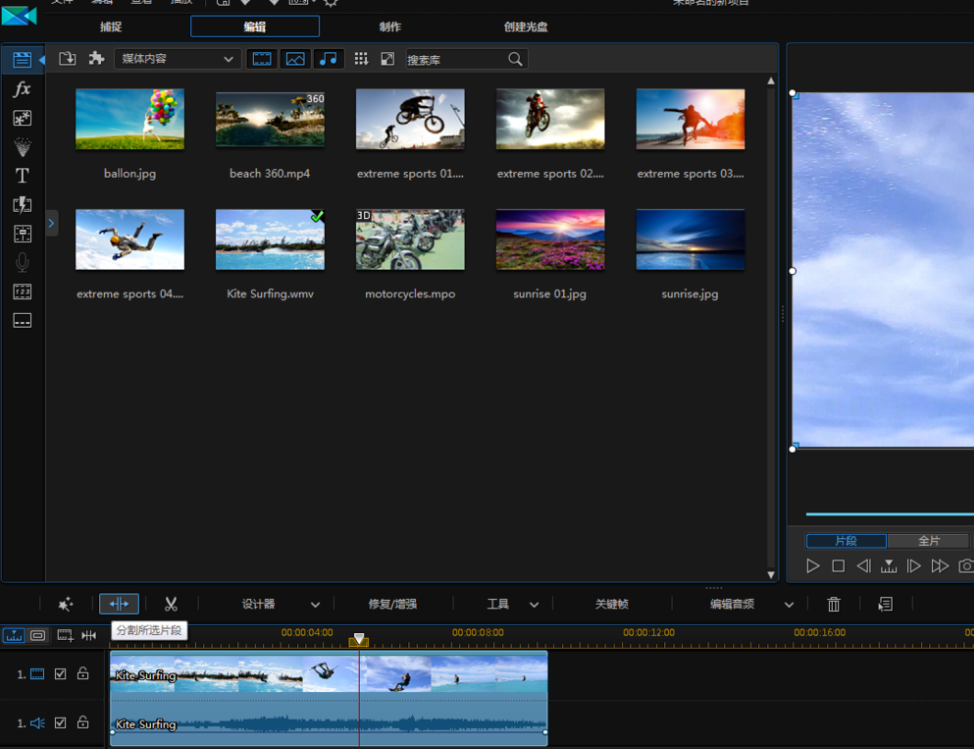Viewport: 974px width, 749px height.
Task: Open the Title room (T icon)
Action: (22, 176)
